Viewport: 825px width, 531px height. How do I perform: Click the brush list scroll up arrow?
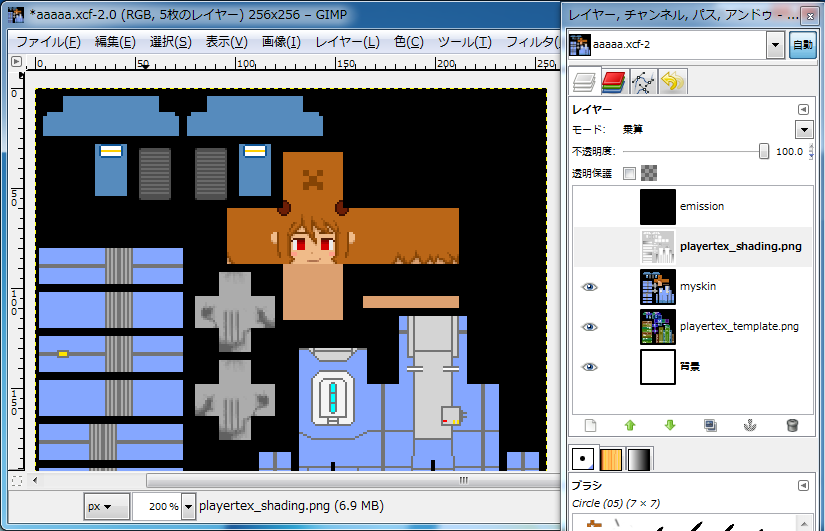(804, 523)
